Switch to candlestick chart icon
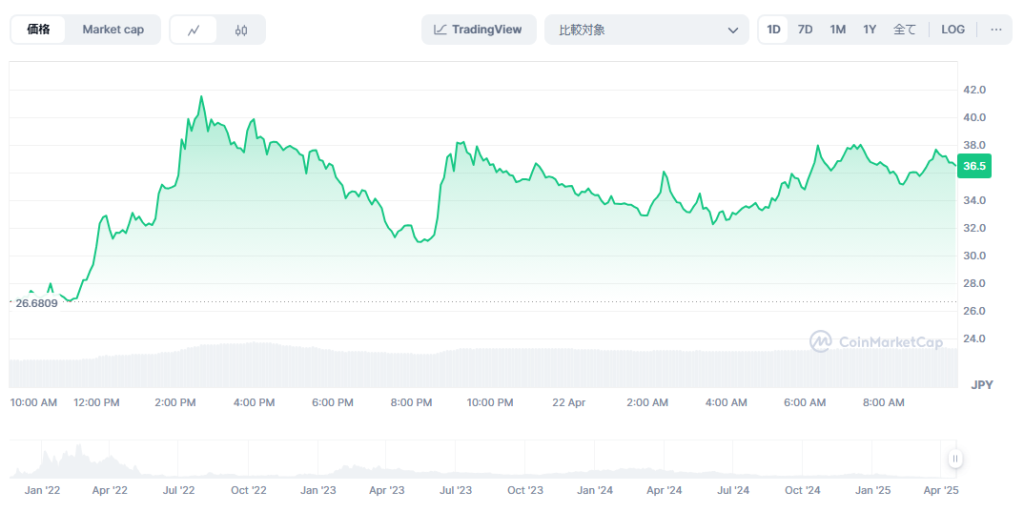 tap(241, 30)
